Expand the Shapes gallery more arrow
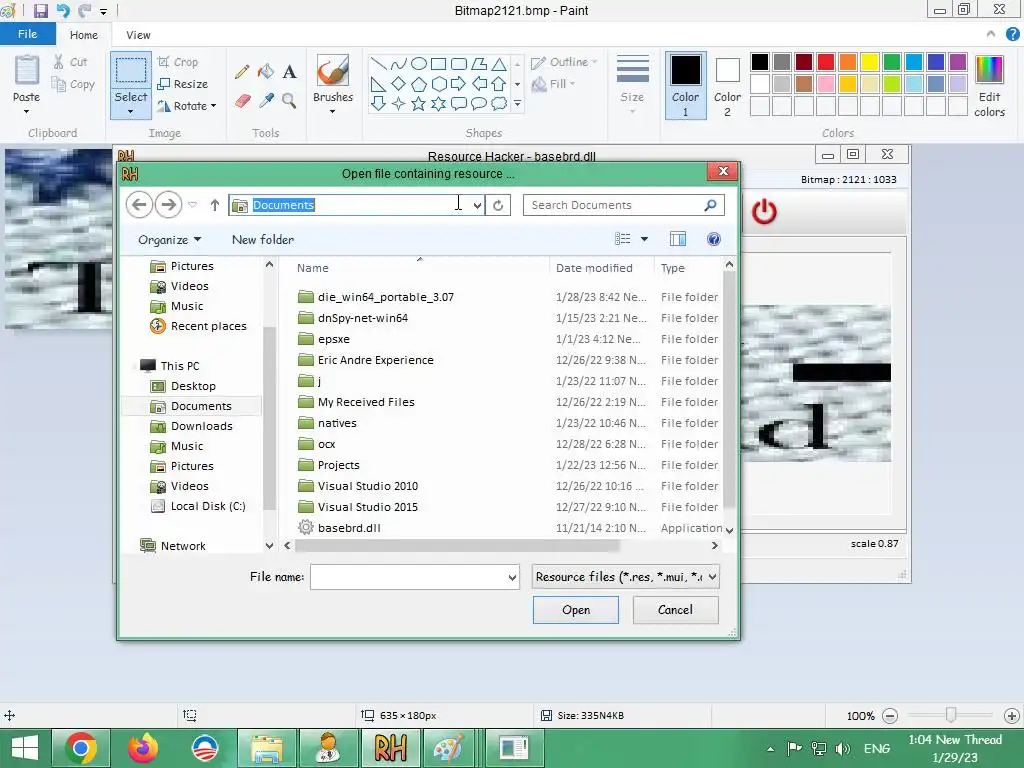 [517, 103]
